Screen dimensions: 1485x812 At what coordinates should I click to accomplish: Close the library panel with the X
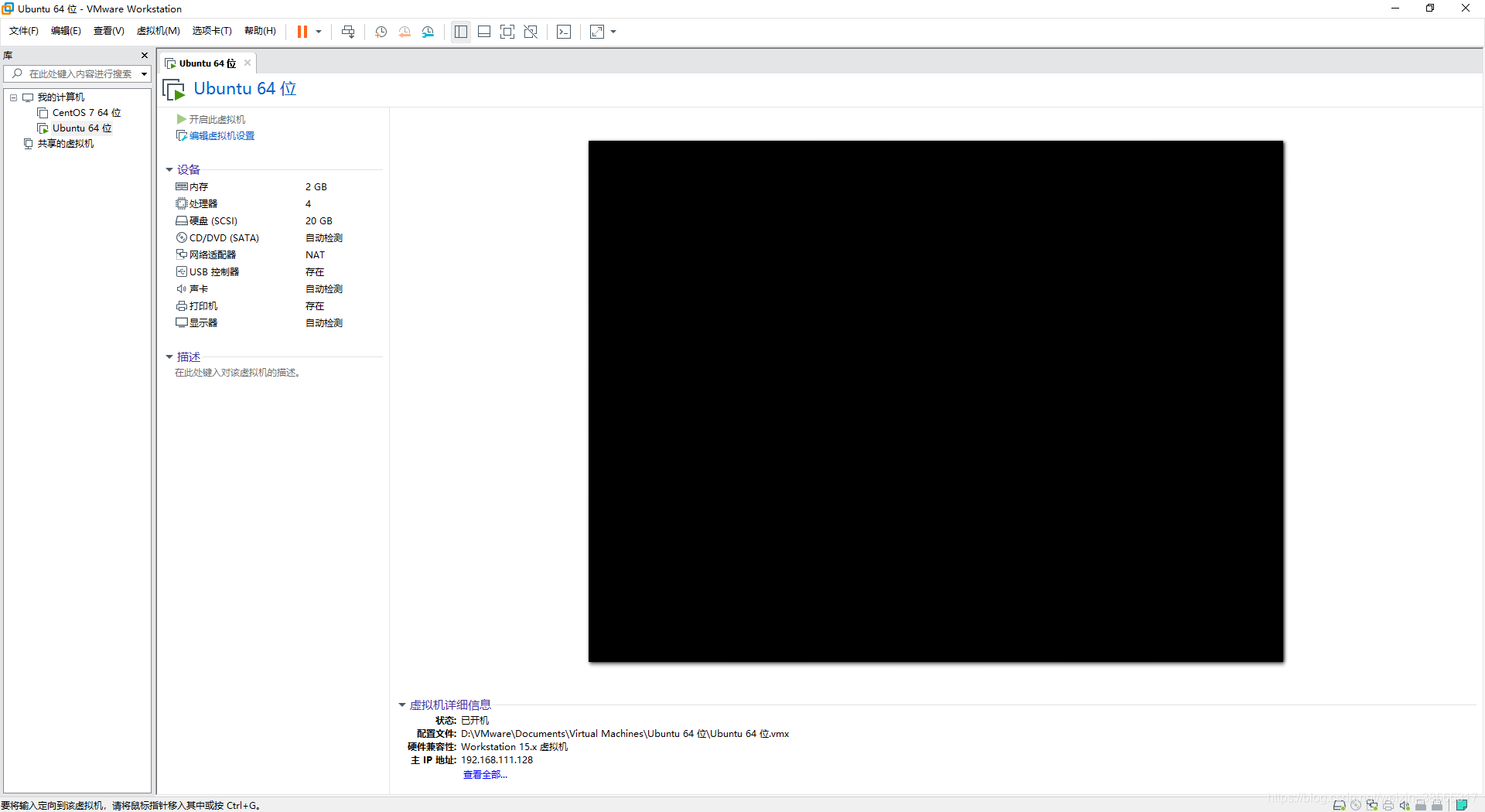145,56
